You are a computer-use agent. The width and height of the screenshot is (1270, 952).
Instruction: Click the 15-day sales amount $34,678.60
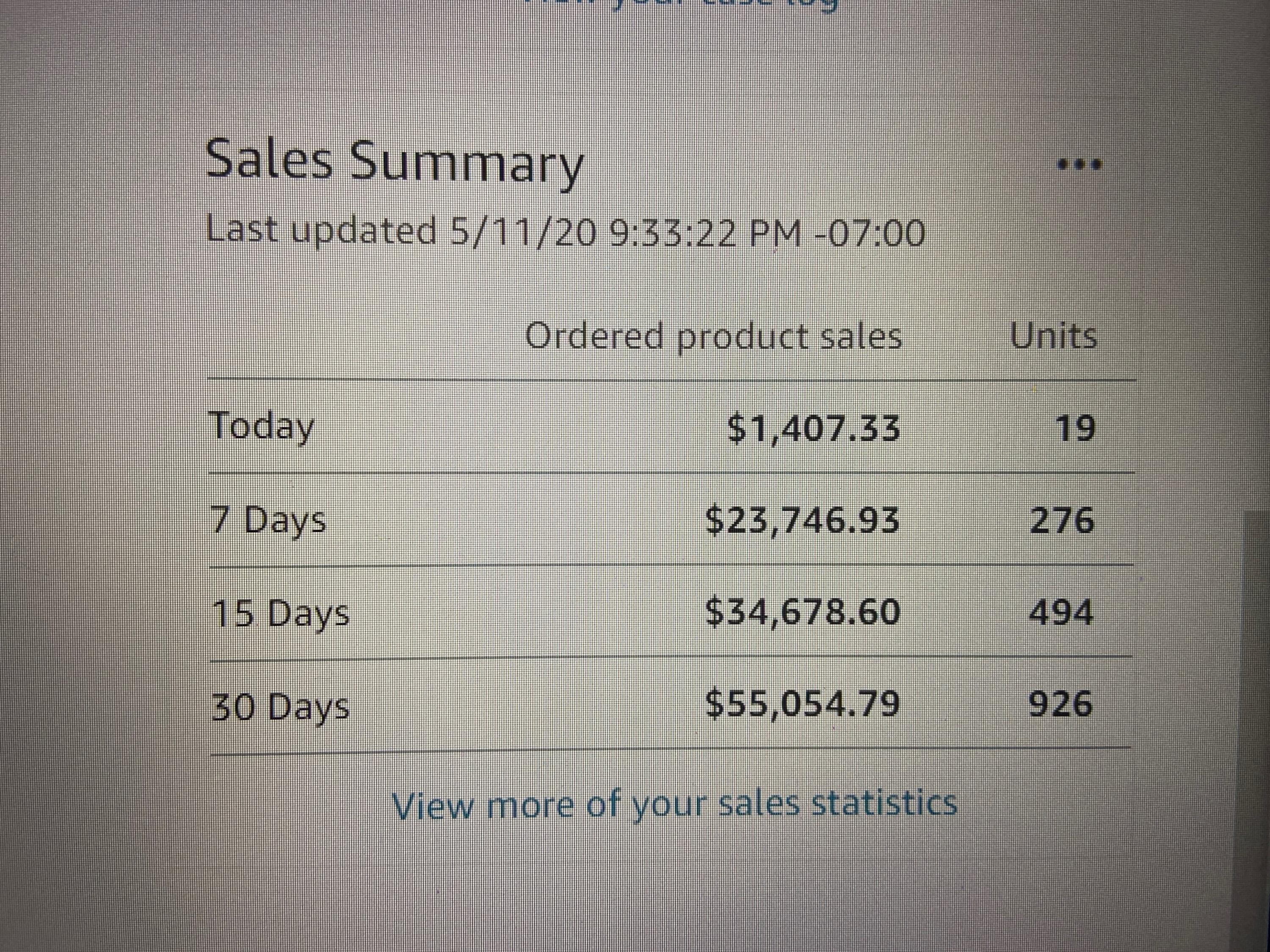click(802, 613)
